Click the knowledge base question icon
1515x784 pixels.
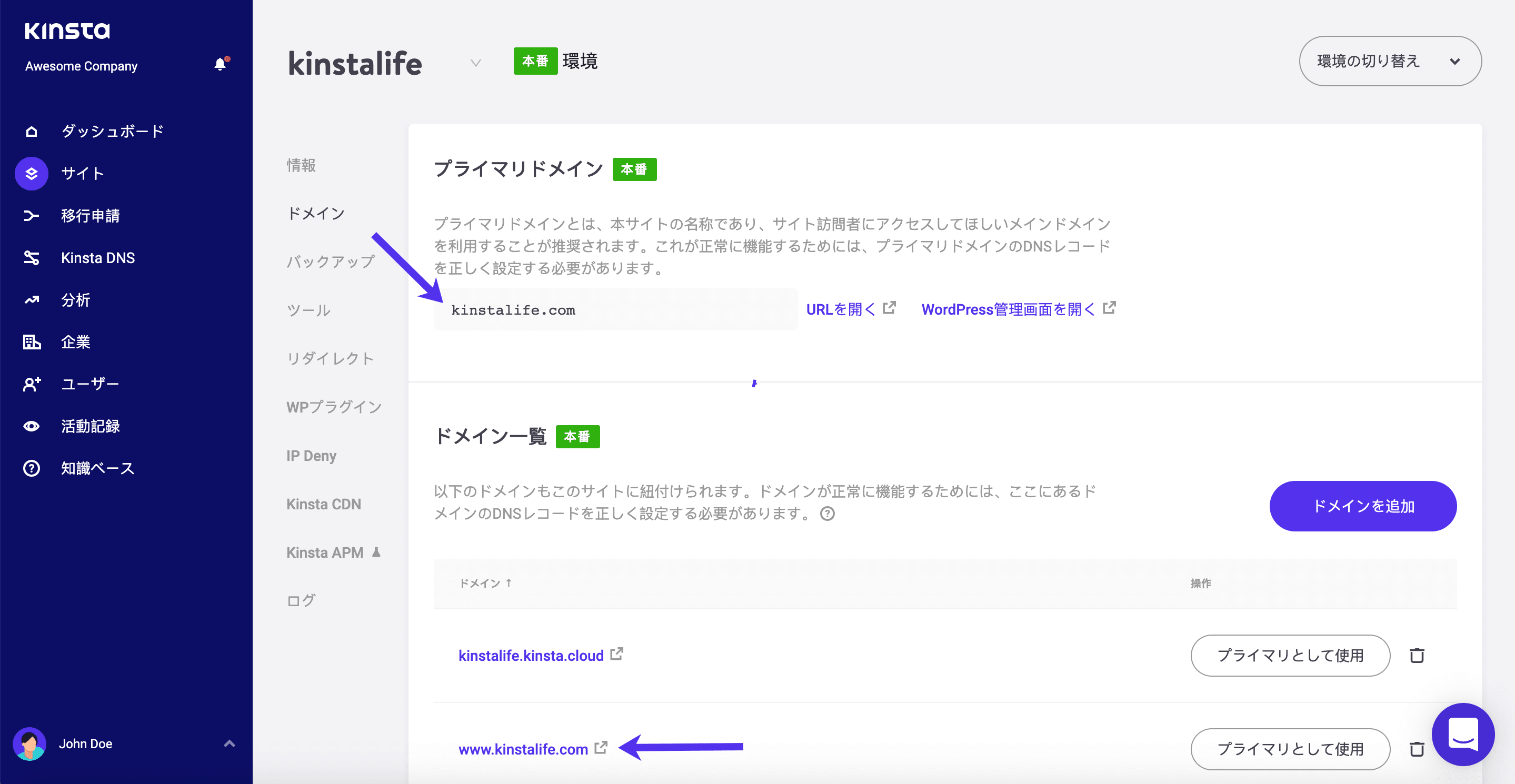pyautogui.click(x=32, y=468)
